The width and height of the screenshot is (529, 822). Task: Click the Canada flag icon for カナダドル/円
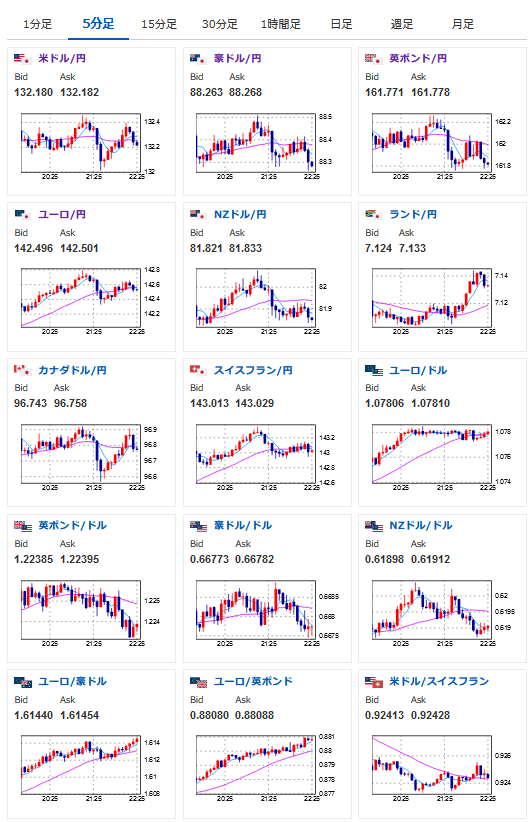(21, 370)
